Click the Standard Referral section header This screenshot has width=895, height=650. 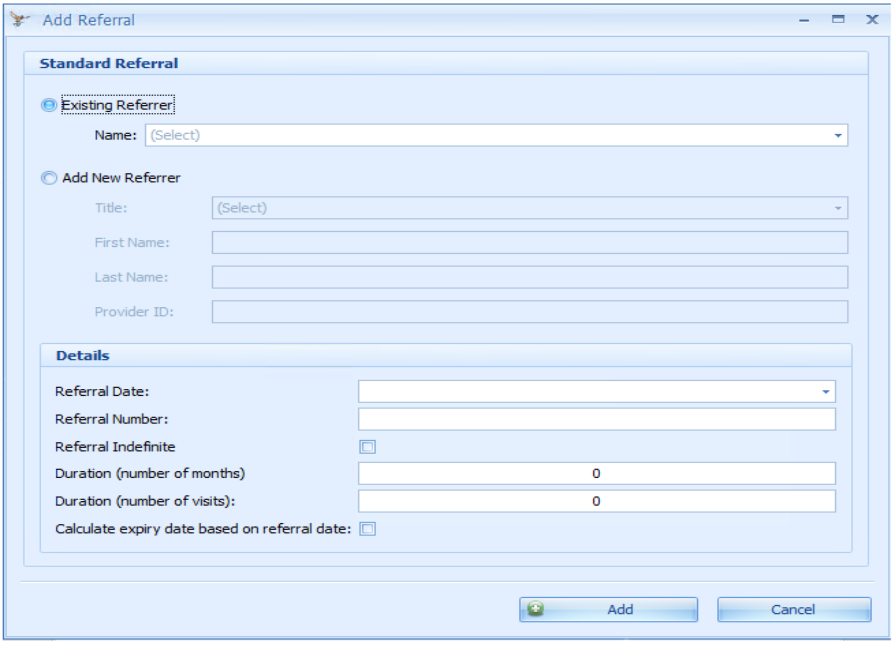446,63
